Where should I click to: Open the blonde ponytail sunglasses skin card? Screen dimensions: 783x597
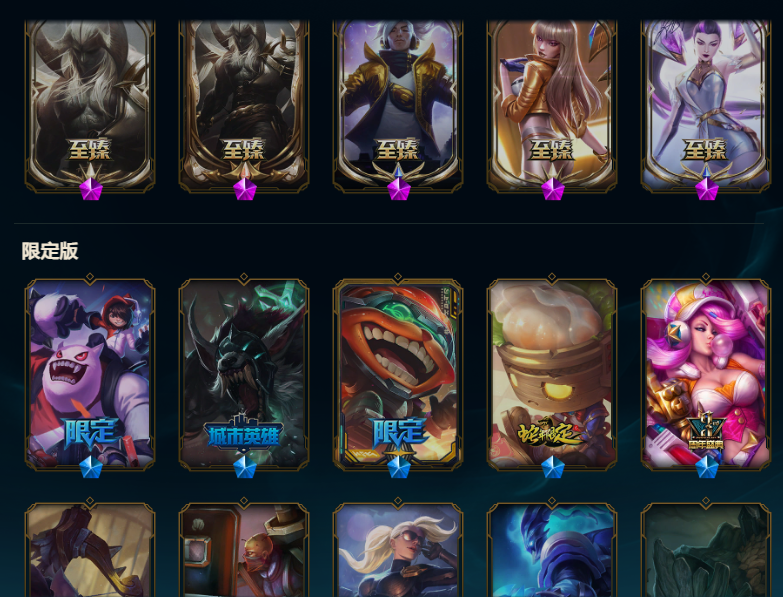398,550
